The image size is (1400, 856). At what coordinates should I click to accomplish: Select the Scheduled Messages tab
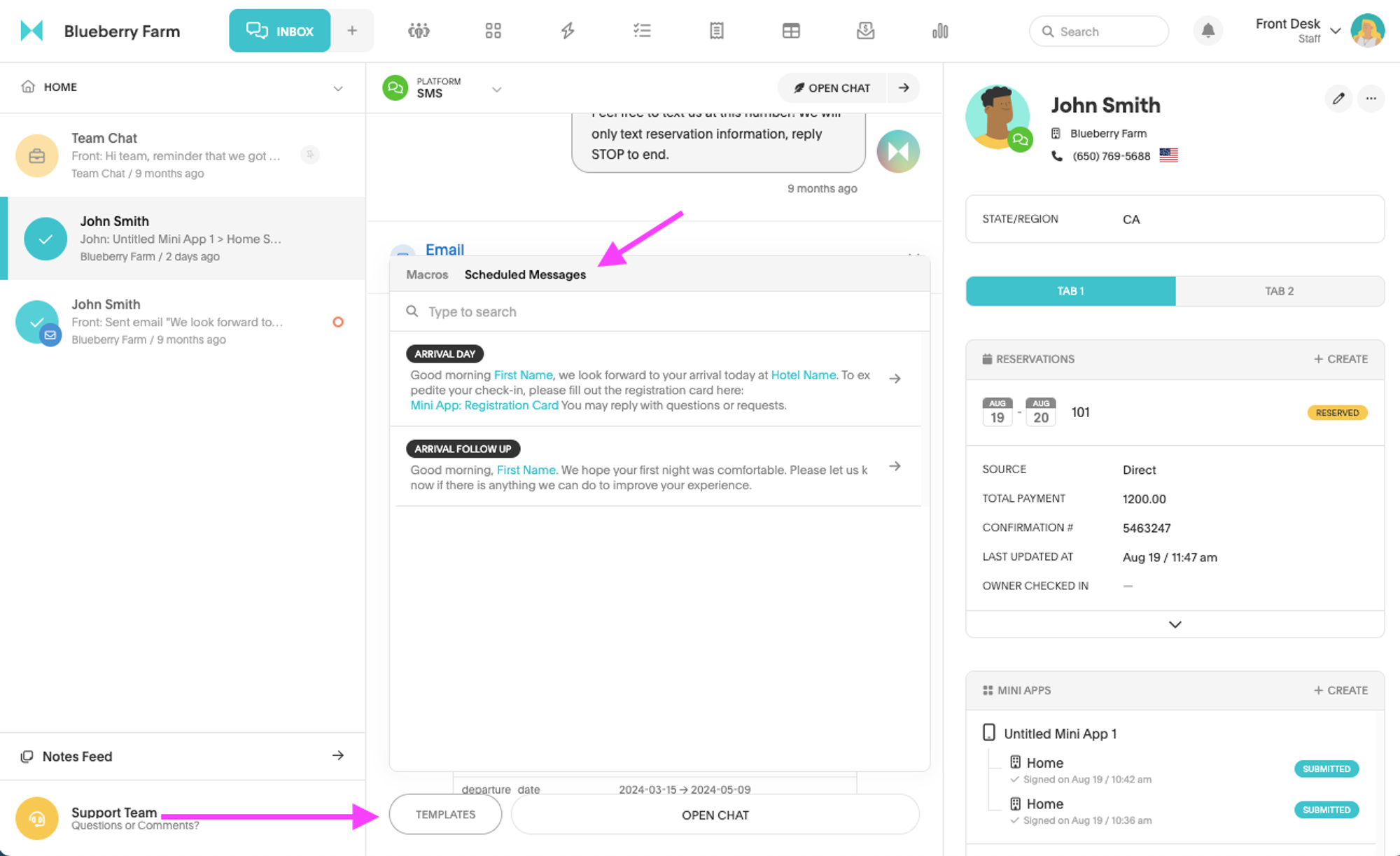click(525, 274)
